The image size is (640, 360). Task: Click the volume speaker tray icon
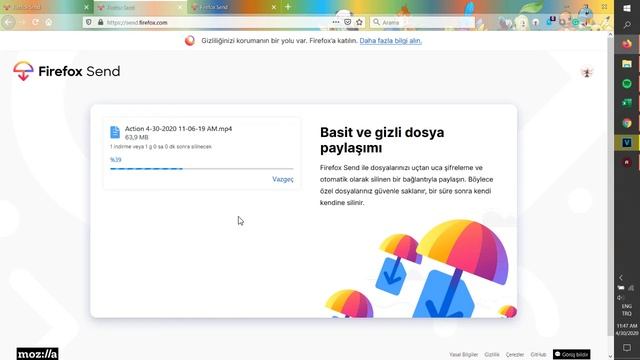click(620, 298)
